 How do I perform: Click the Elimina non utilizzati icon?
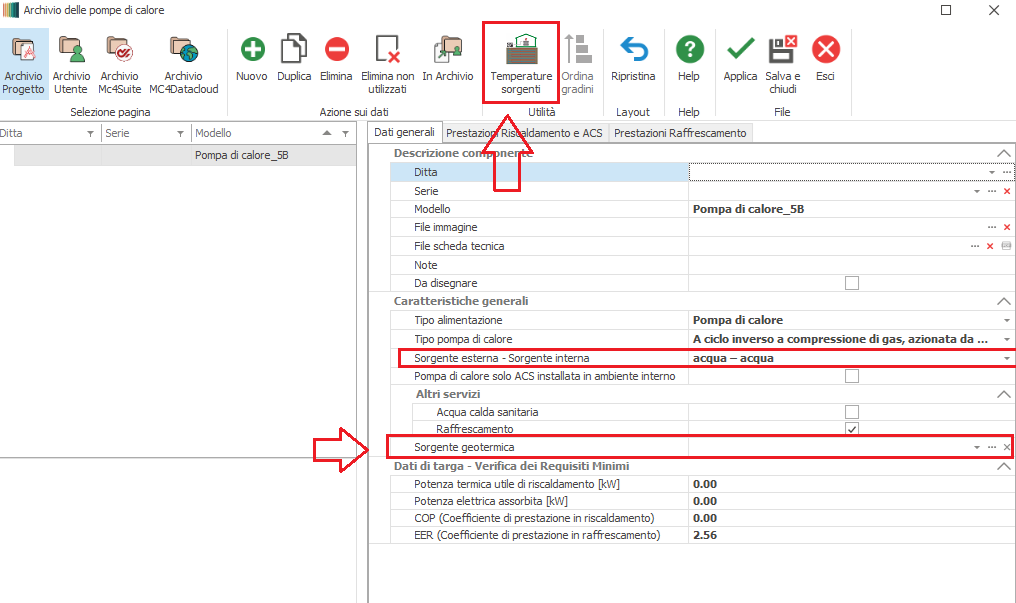tap(387, 50)
